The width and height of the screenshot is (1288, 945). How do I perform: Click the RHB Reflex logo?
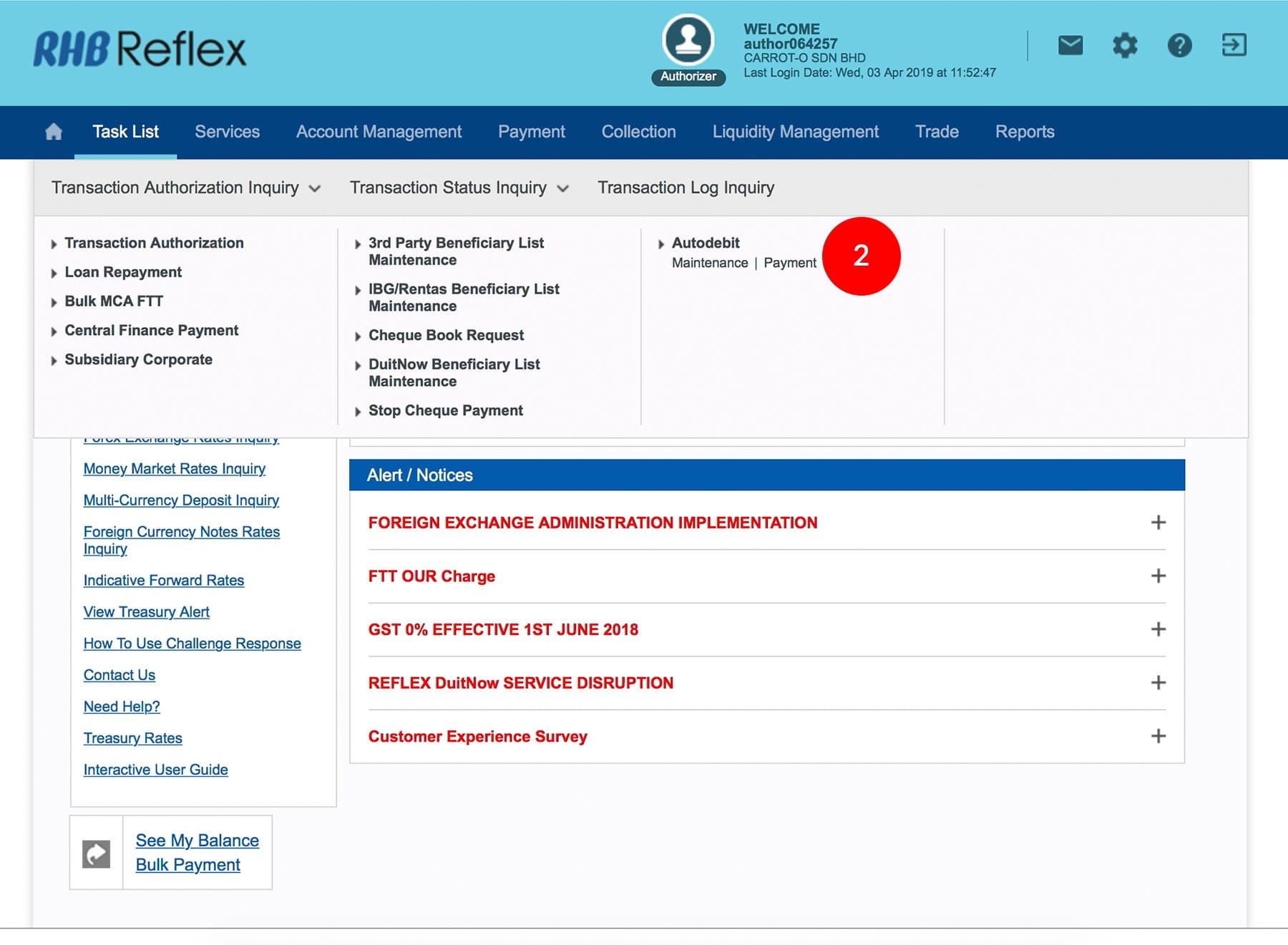pos(140,49)
